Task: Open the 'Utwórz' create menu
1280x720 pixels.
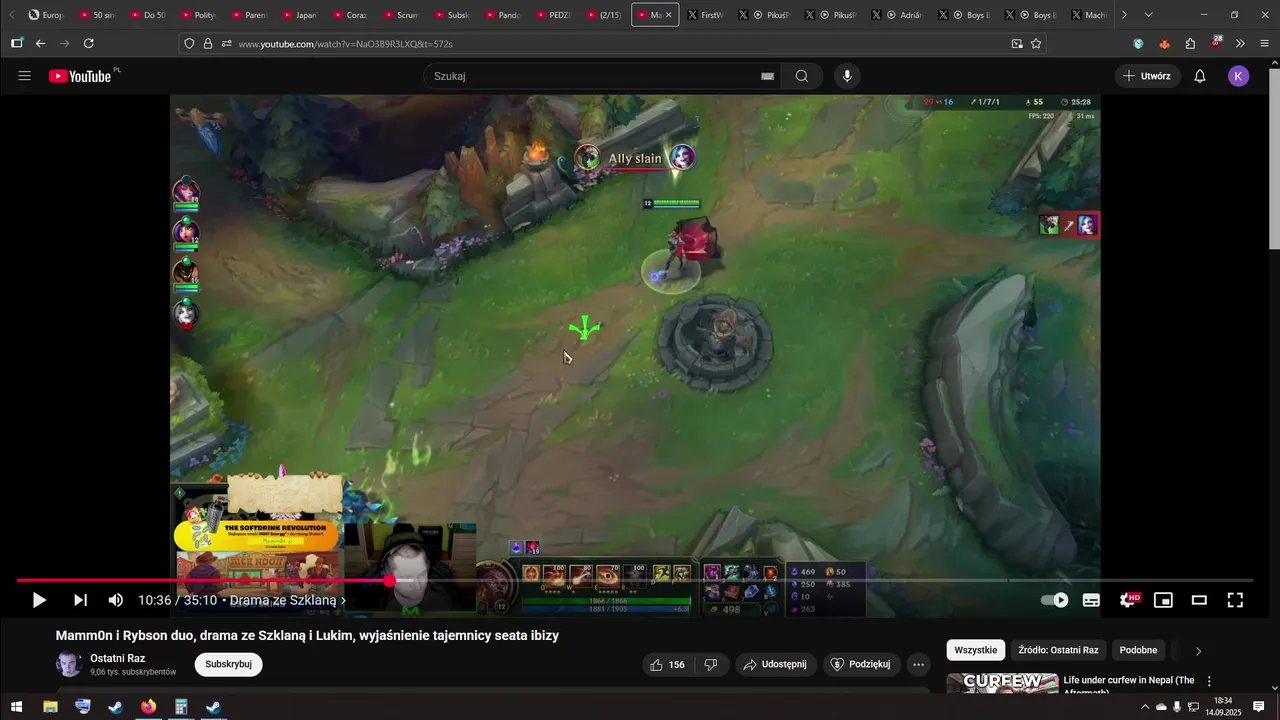Action: (1148, 76)
